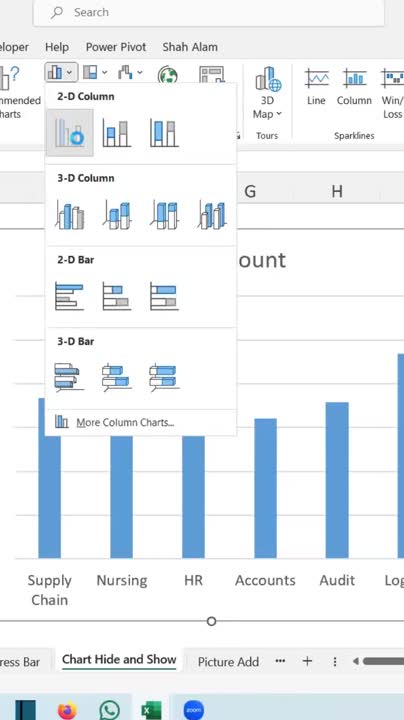Choose the 100% Stacked Column 2-D icon

click(164, 133)
